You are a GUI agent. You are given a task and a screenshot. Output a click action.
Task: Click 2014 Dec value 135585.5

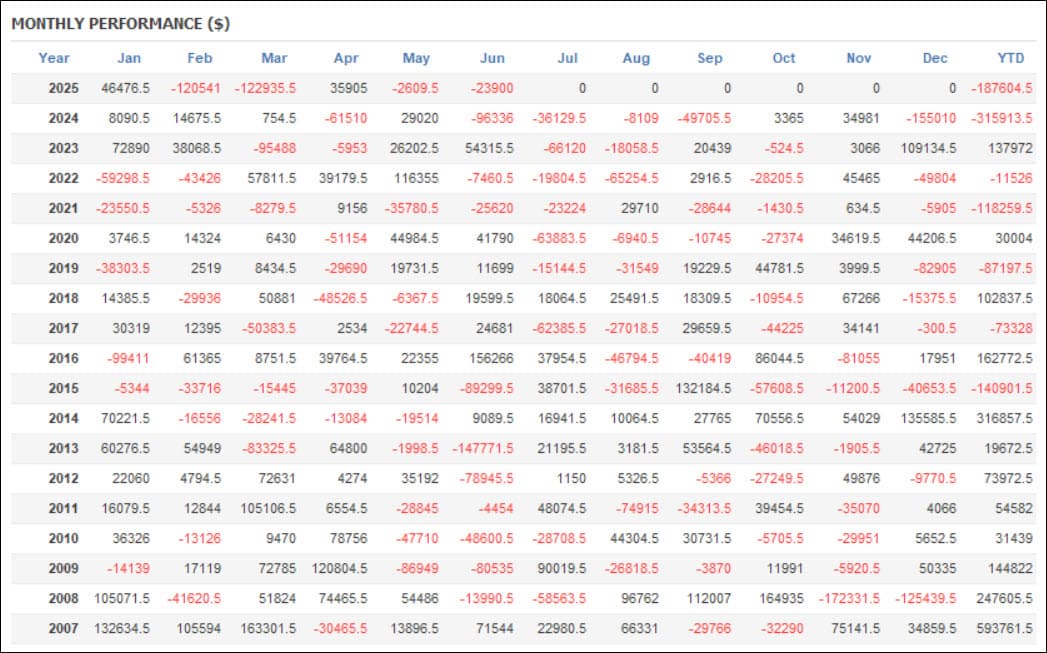click(x=928, y=419)
